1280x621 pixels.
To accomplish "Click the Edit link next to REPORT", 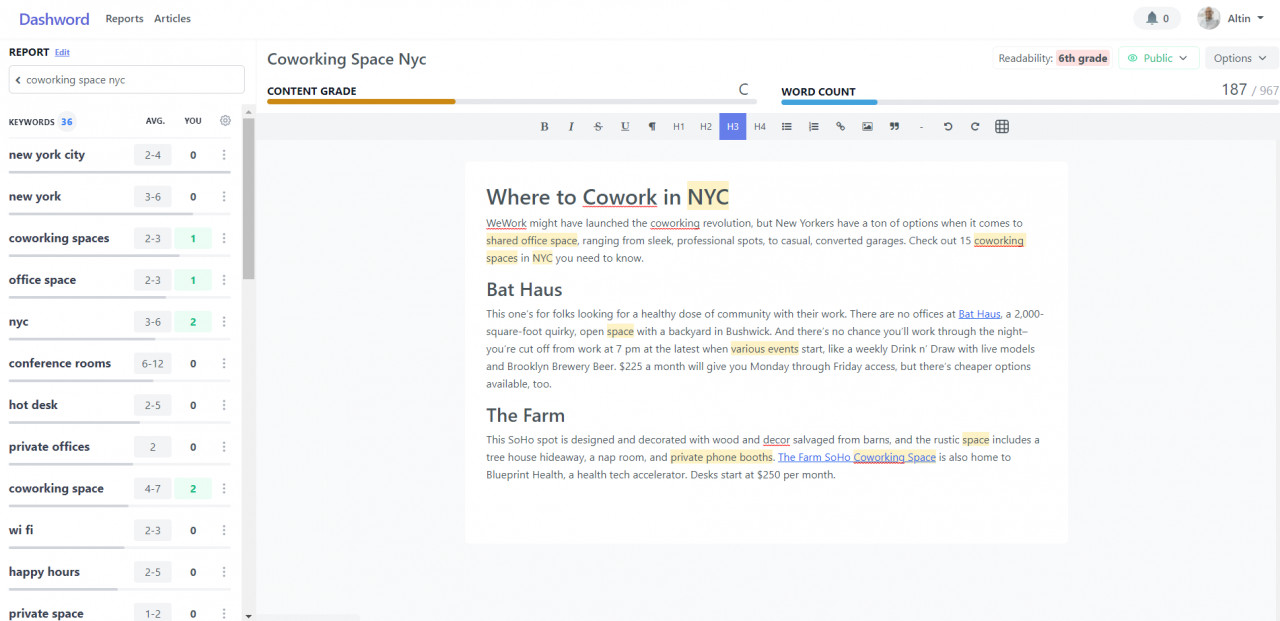I will 62,52.
